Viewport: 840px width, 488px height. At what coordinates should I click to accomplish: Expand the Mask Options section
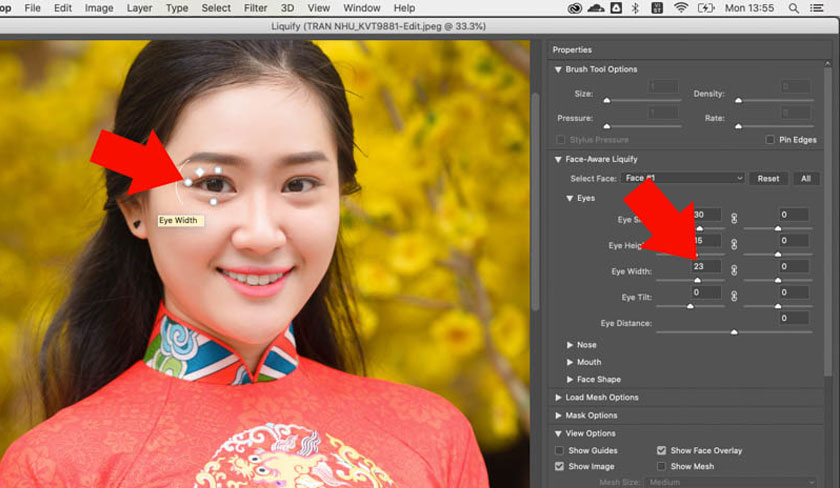point(558,415)
